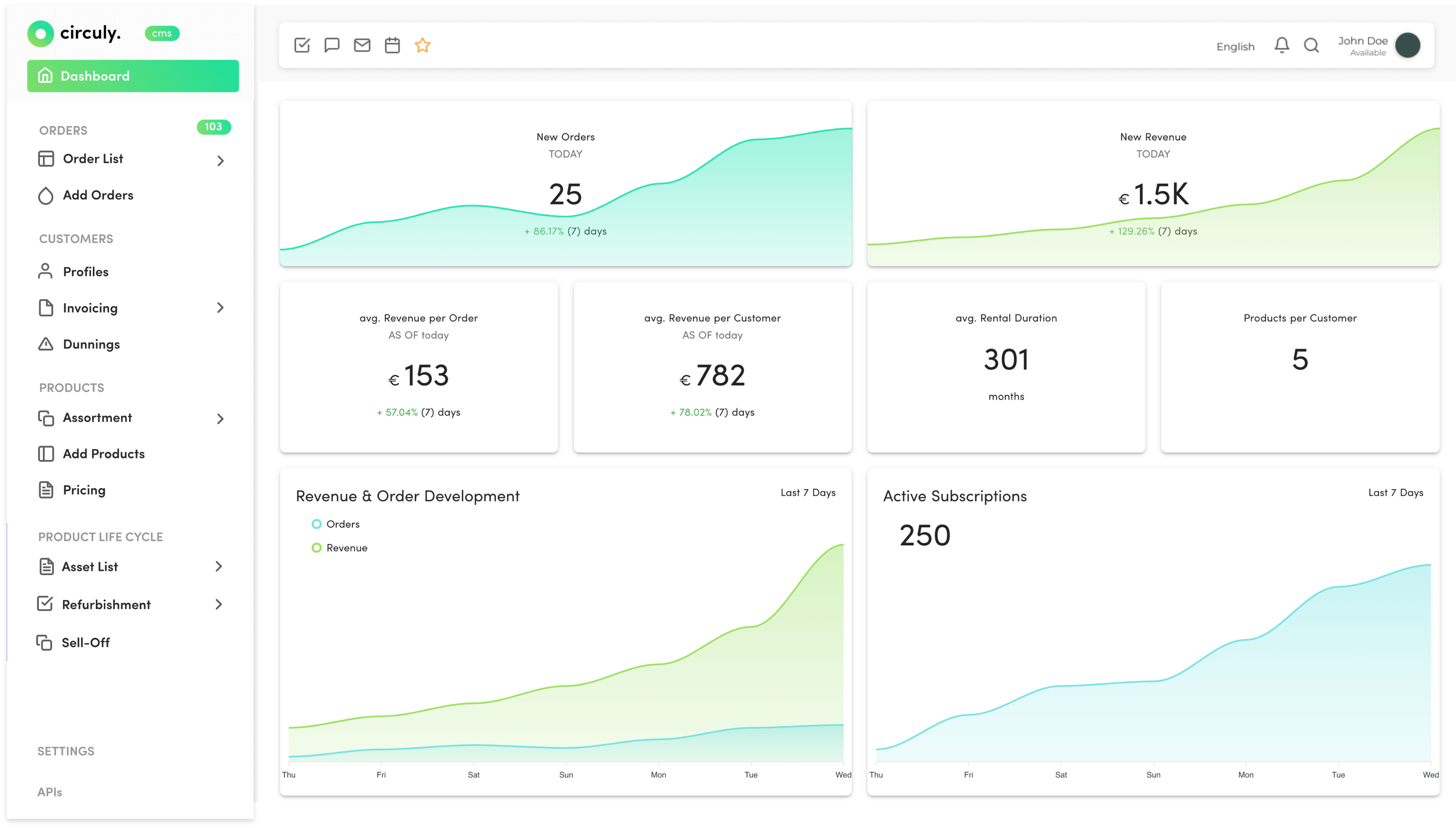Image resolution: width=1456 pixels, height=828 pixels.
Task: Click the search magnifier icon
Action: click(1311, 45)
